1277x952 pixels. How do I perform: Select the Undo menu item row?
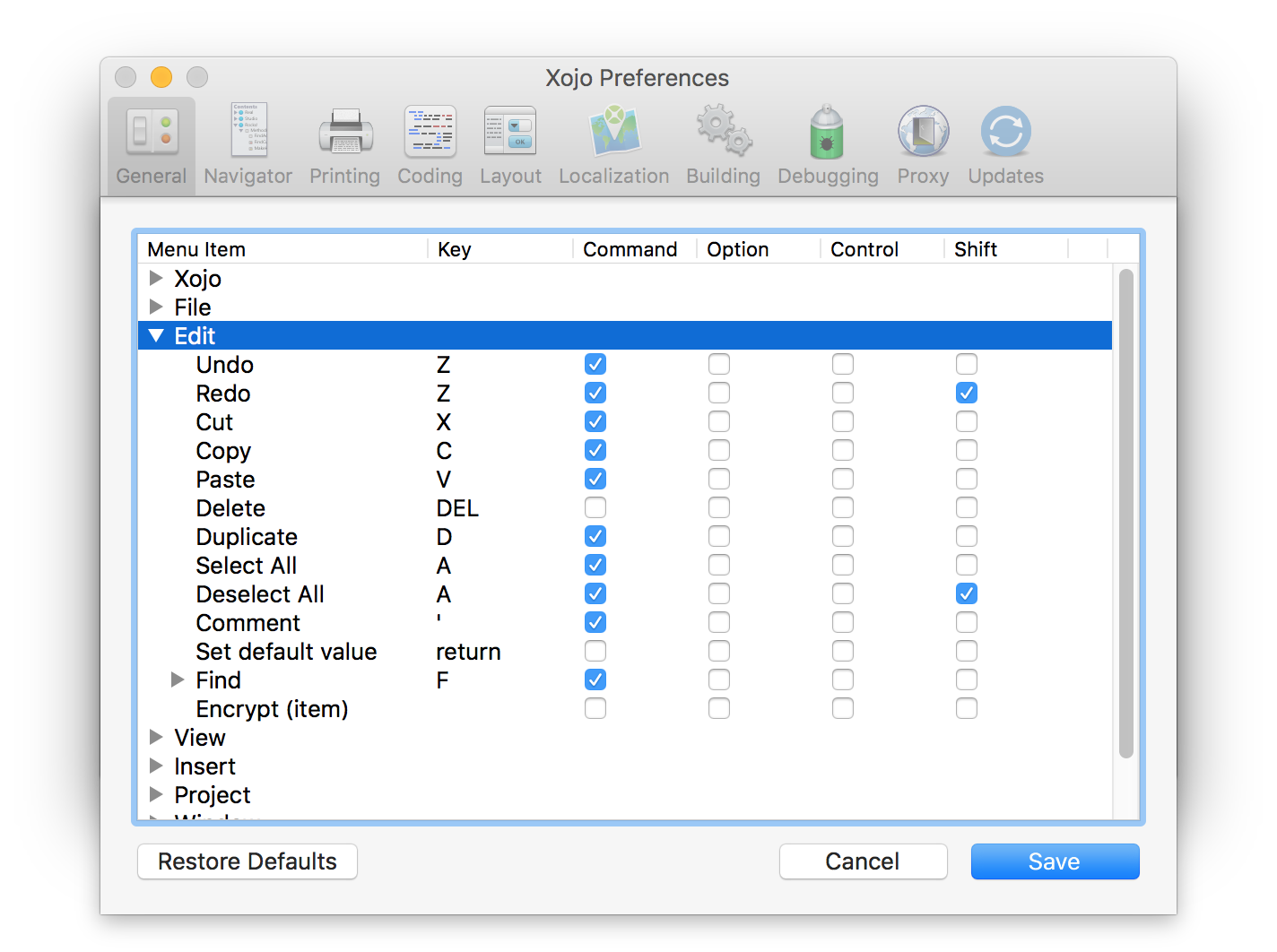click(x=625, y=364)
